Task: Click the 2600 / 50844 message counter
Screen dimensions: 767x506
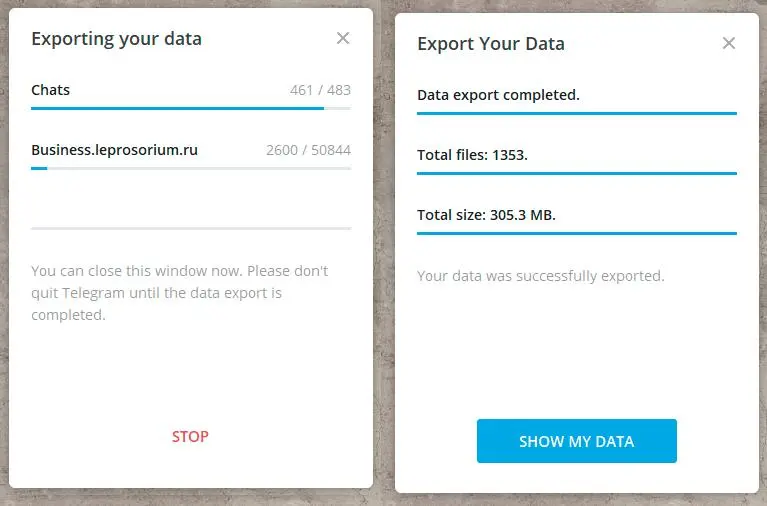Action: (x=308, y=150)
